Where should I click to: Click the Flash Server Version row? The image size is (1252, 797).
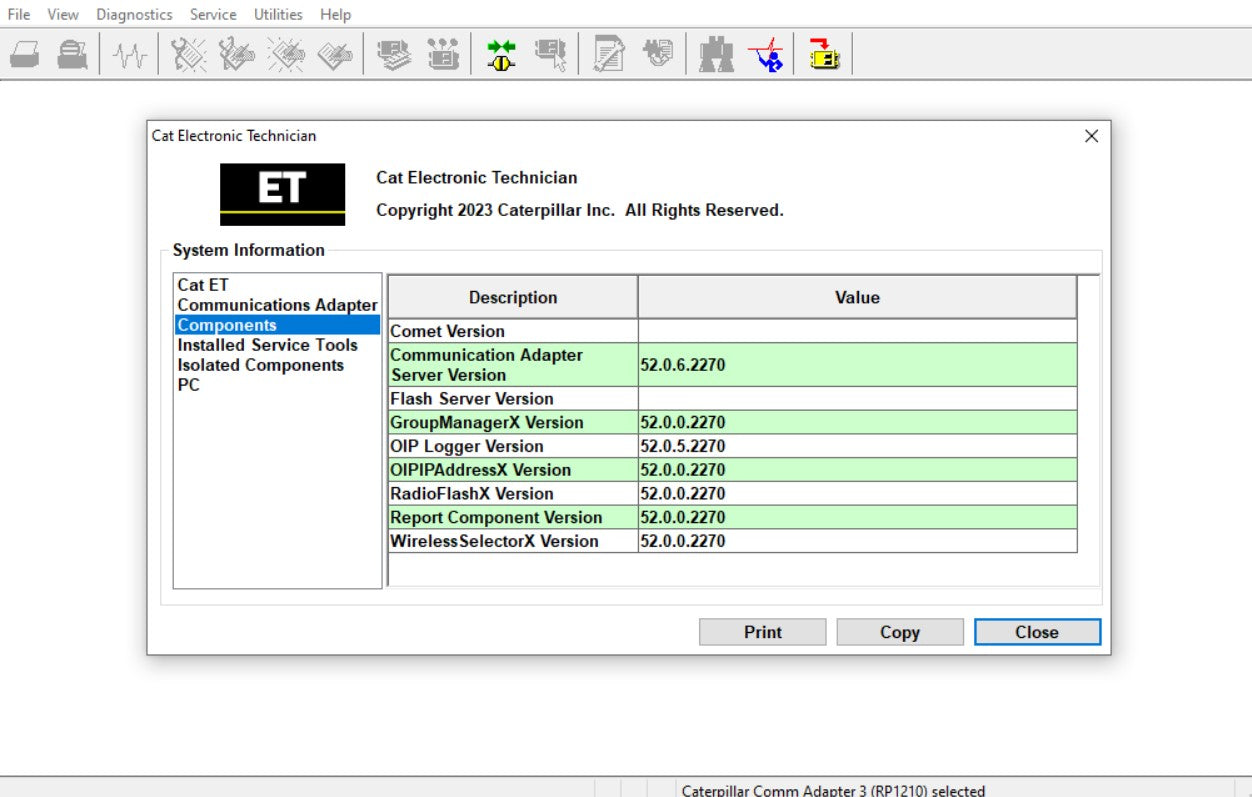coord(732,398)
